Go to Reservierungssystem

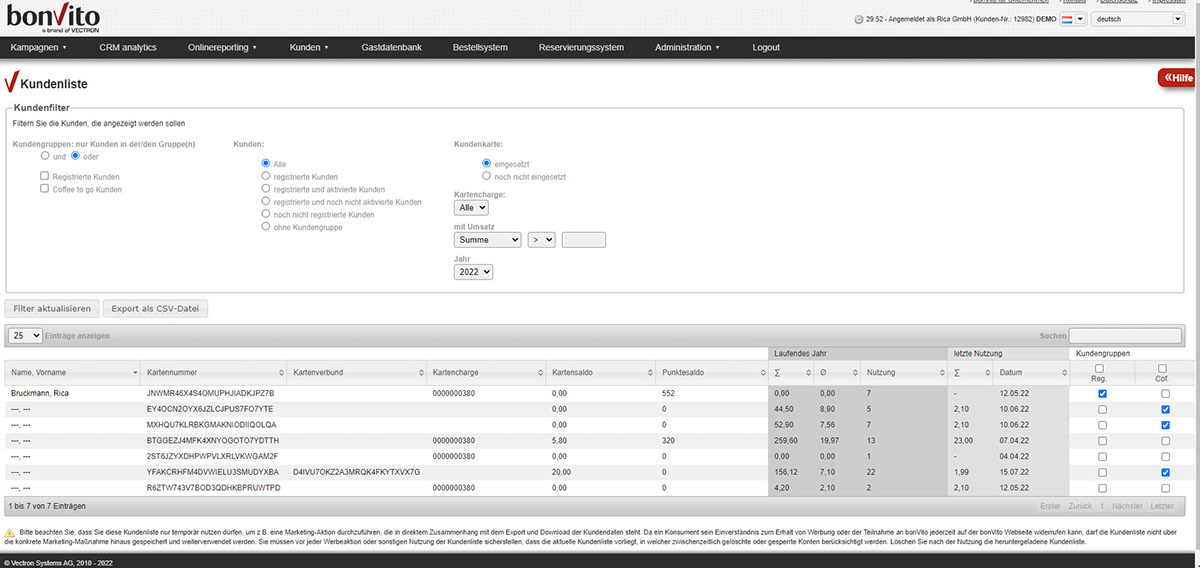(x=581, y=47)
